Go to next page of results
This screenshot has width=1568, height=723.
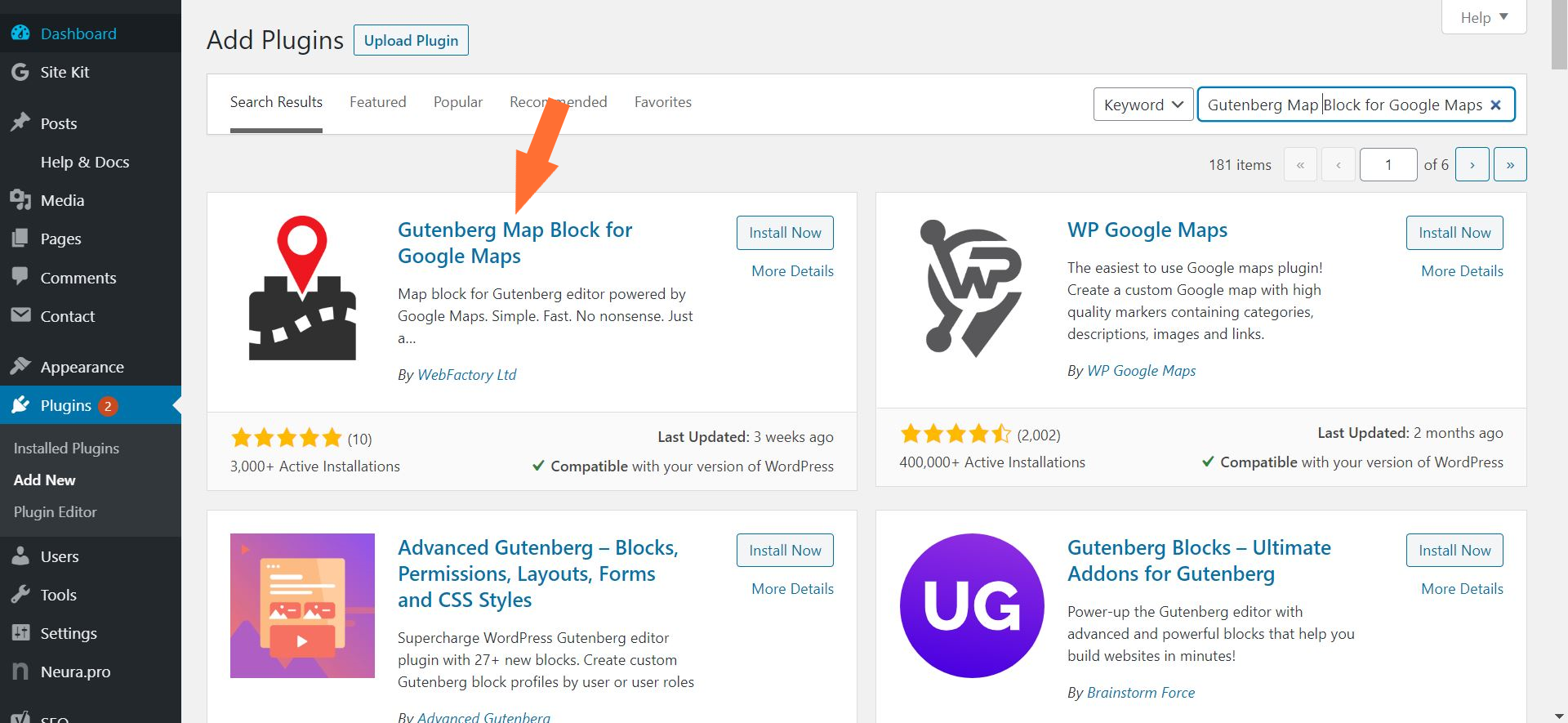tap(1472, 164)
